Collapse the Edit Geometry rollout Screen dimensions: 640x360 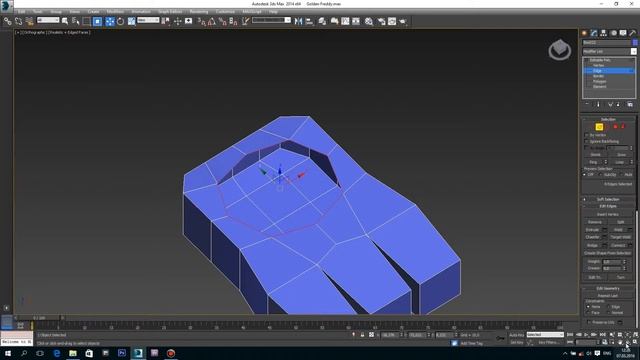(x=608, y=289)
